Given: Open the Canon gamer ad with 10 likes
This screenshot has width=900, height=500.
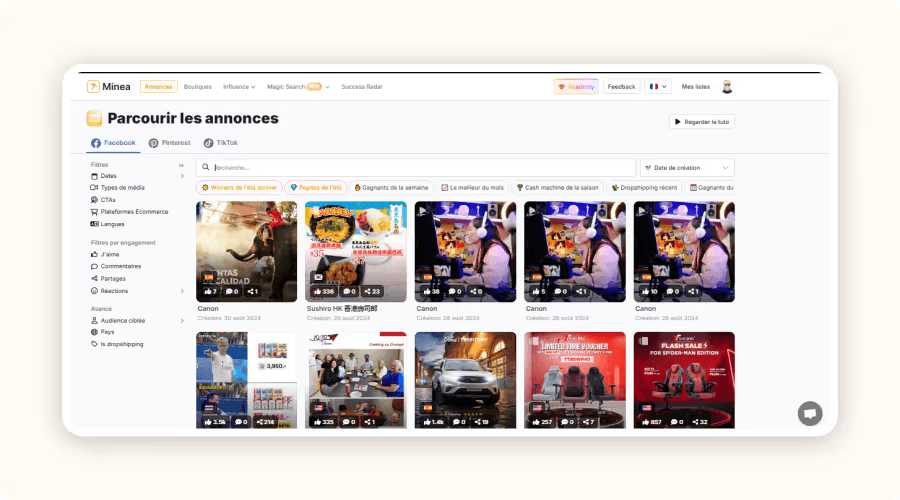Looking at the screenshot, I should (x=684, y=251).
